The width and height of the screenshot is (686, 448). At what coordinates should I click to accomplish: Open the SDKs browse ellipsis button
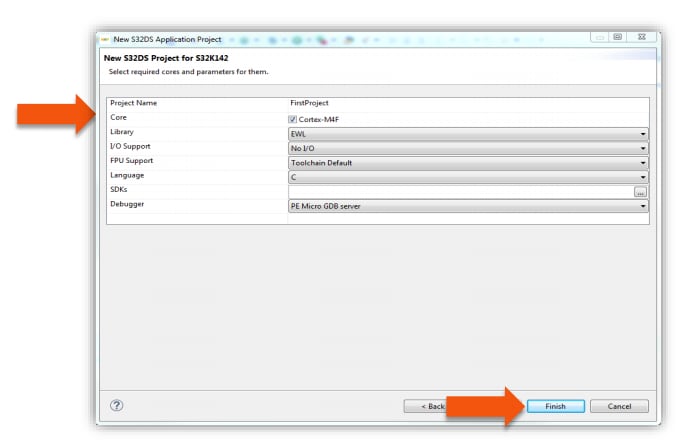point(640,191)
